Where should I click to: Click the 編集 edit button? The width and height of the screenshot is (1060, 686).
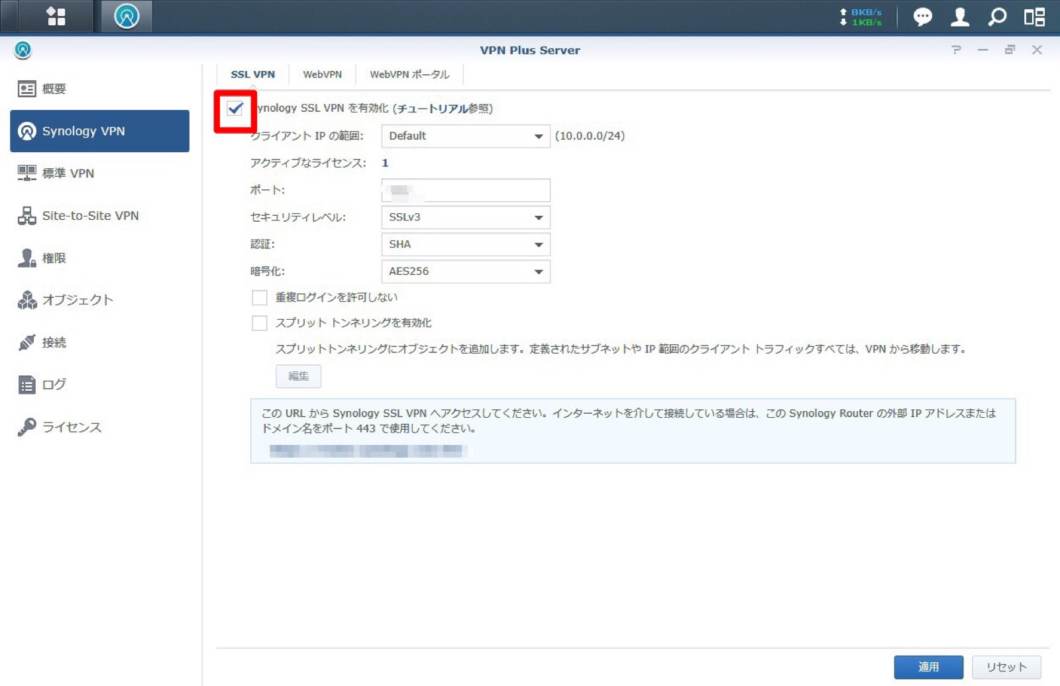(x=298, y=376)
